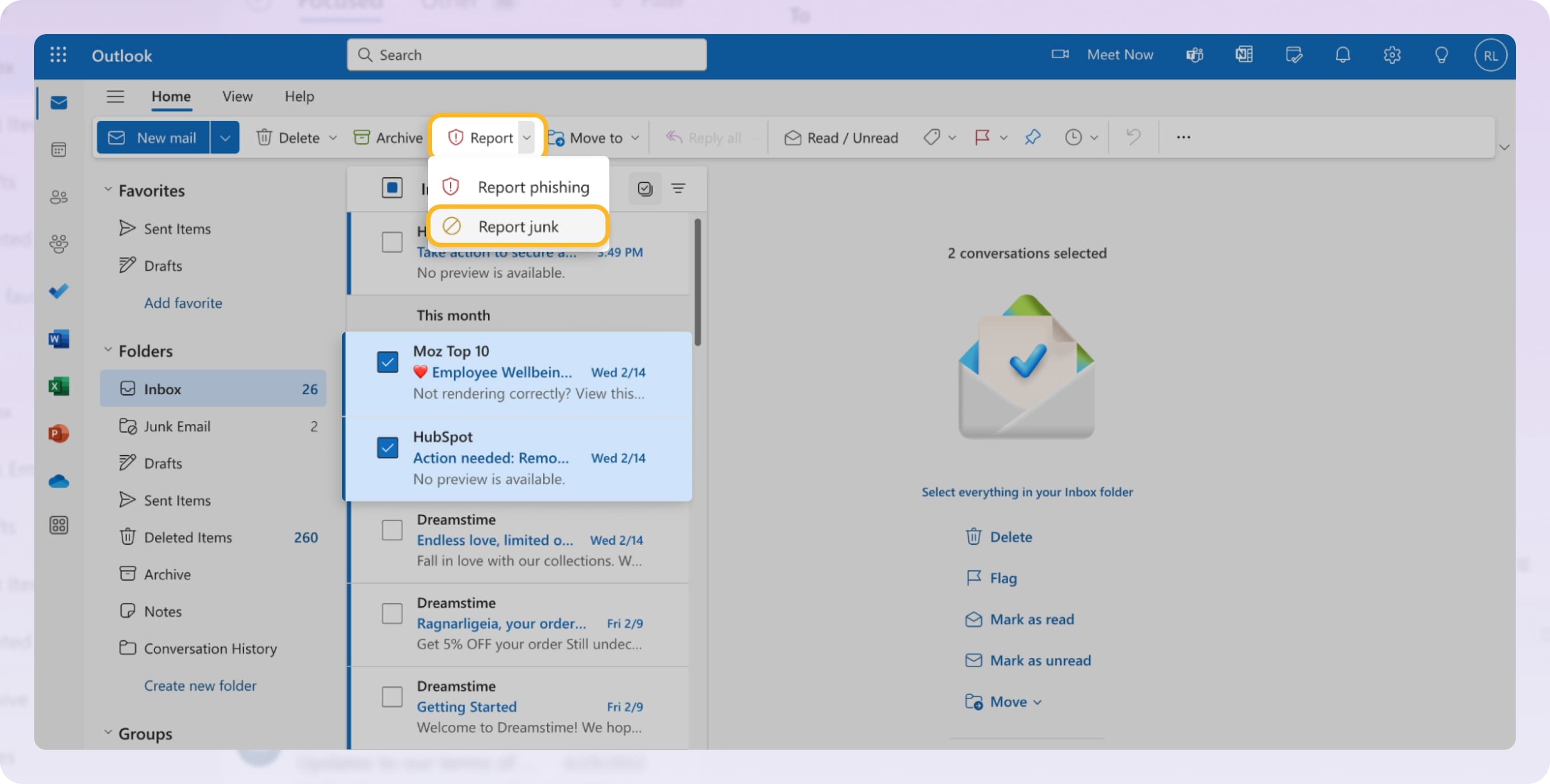Click the select-all checkbox above the inbox list
Viewport: 1550px width, 784px height.
(x=391, y=187)
